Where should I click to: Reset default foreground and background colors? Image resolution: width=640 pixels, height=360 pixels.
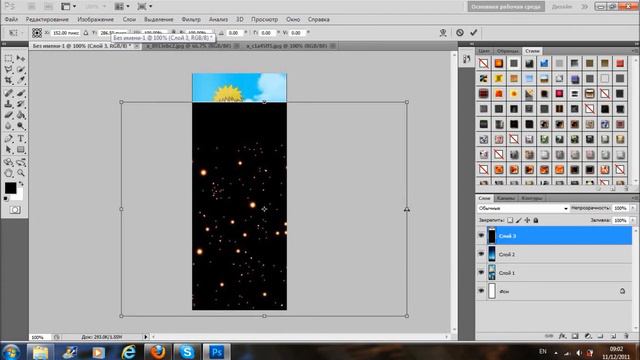tap(6, 199)
